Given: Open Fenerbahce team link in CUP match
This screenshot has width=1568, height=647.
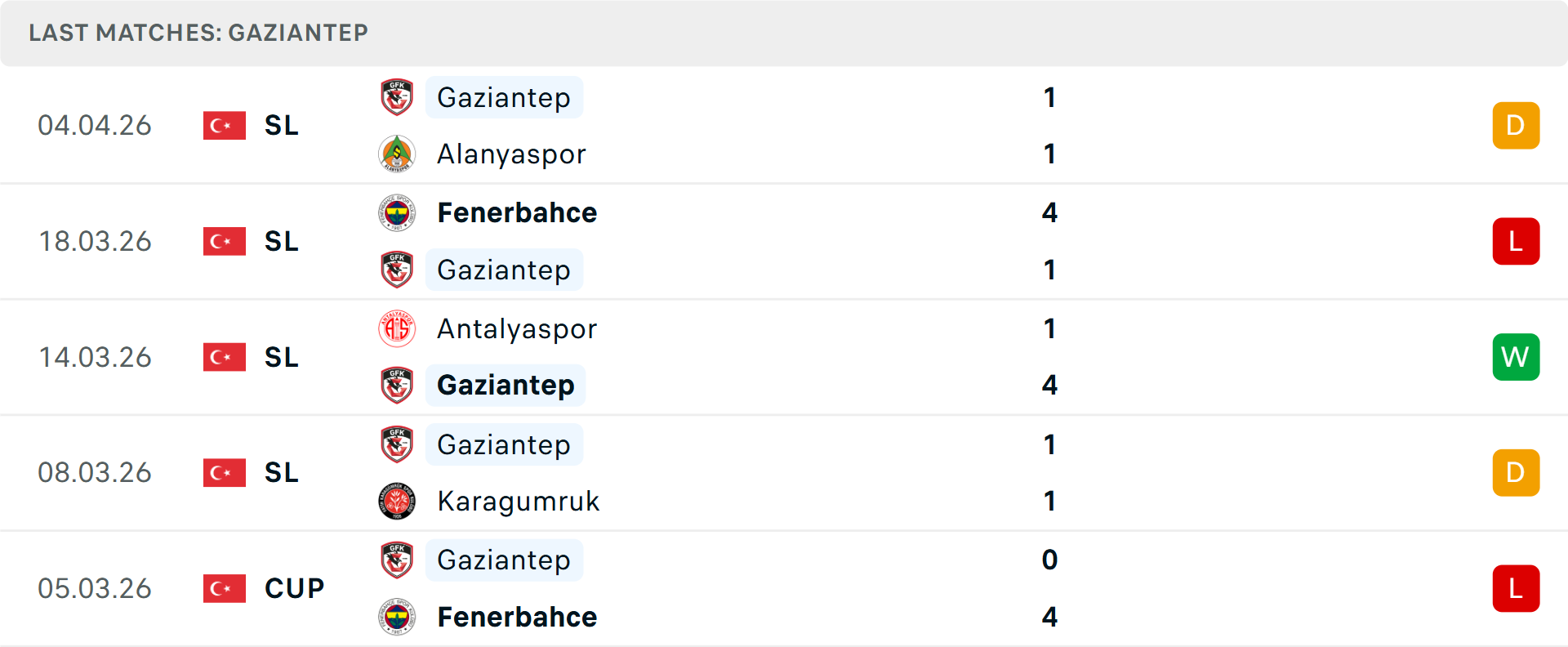Looking at the screenshot, I should (517, 617).
